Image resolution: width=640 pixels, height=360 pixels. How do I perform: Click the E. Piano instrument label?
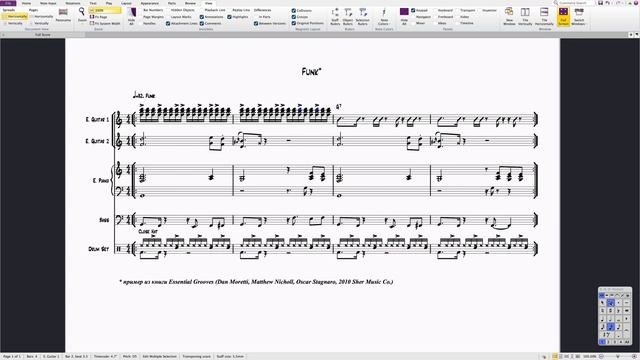point(101,180)
